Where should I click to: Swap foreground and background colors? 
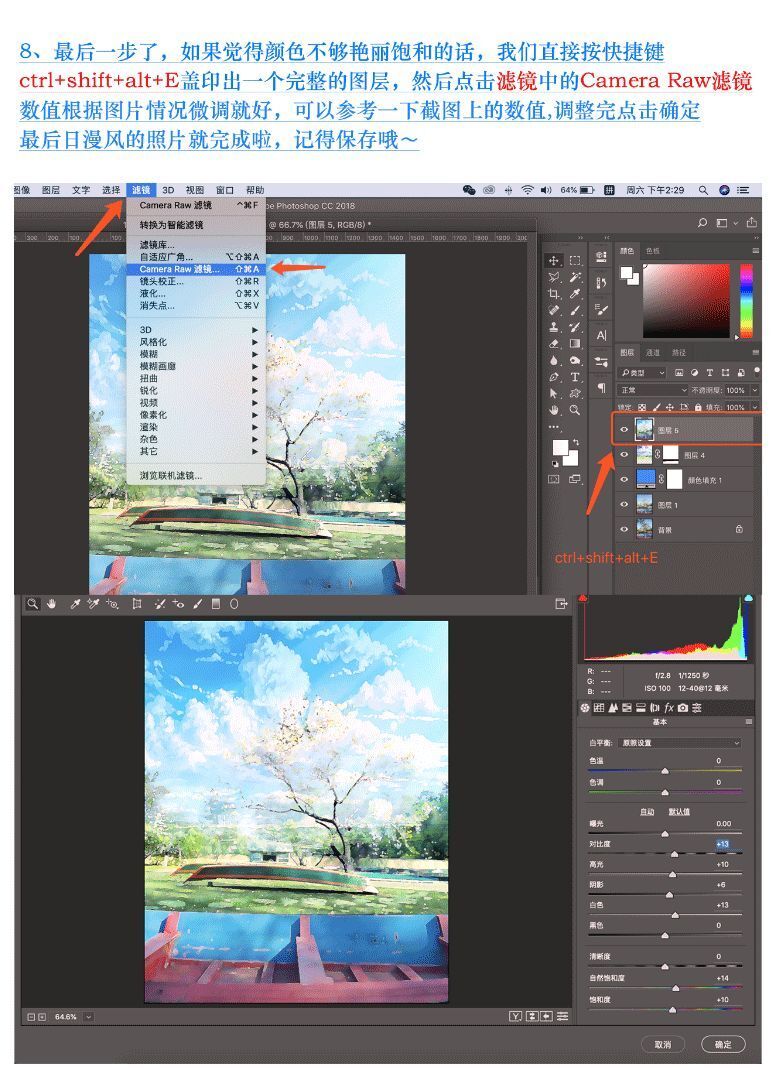(576, 442)
